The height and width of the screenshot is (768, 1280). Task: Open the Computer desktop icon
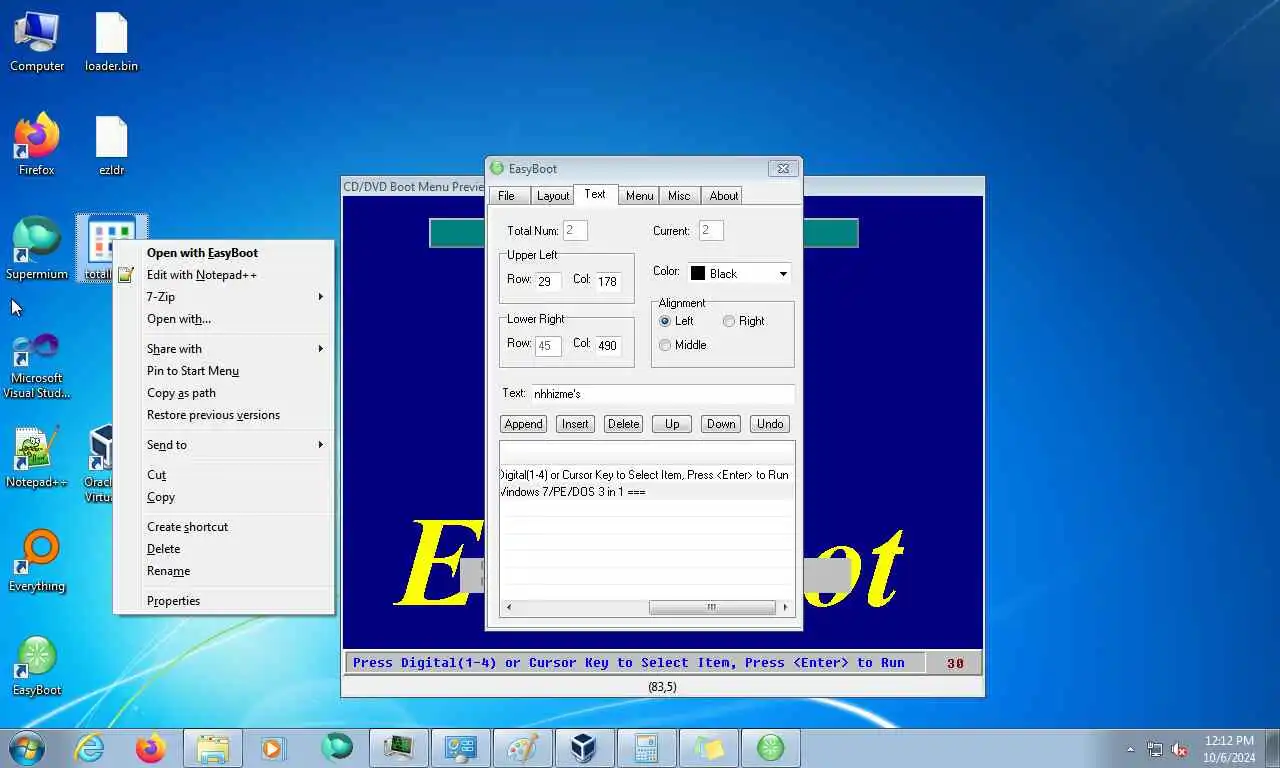click(37, 42)
